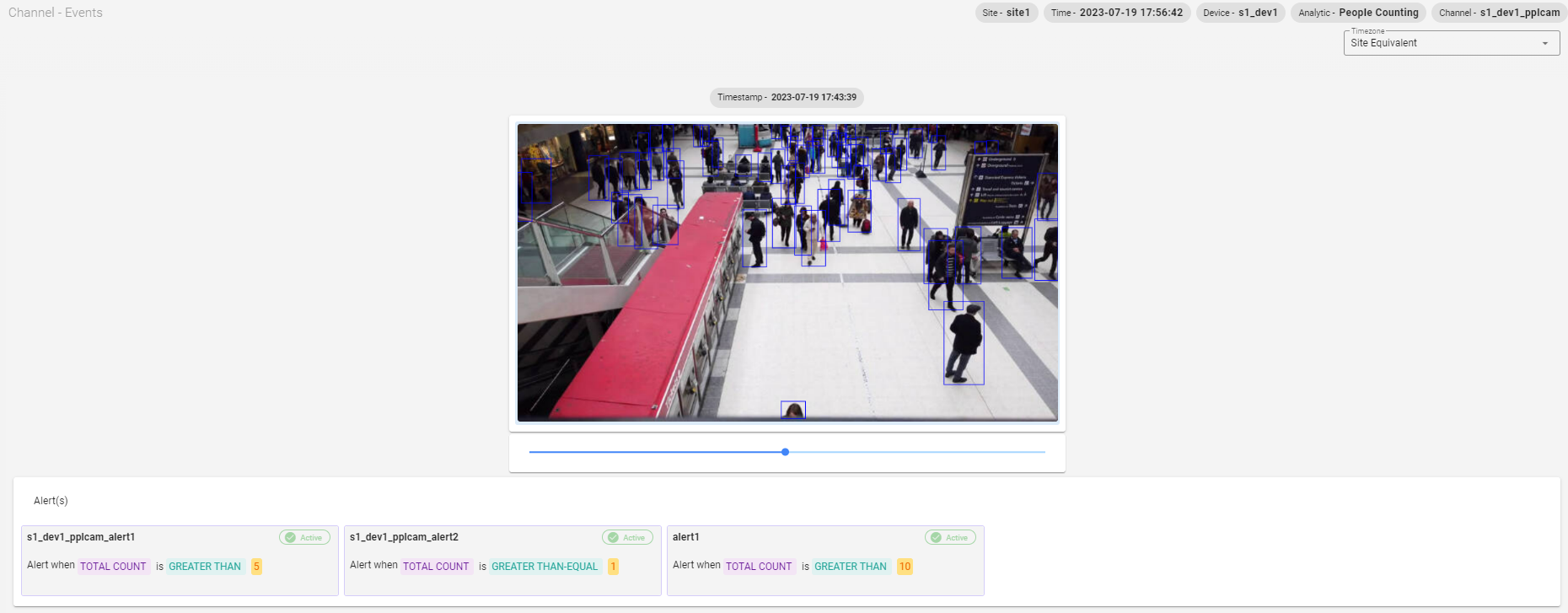Click the slider handle below the video frame
1568x613 pixels.
click(785, 452)
